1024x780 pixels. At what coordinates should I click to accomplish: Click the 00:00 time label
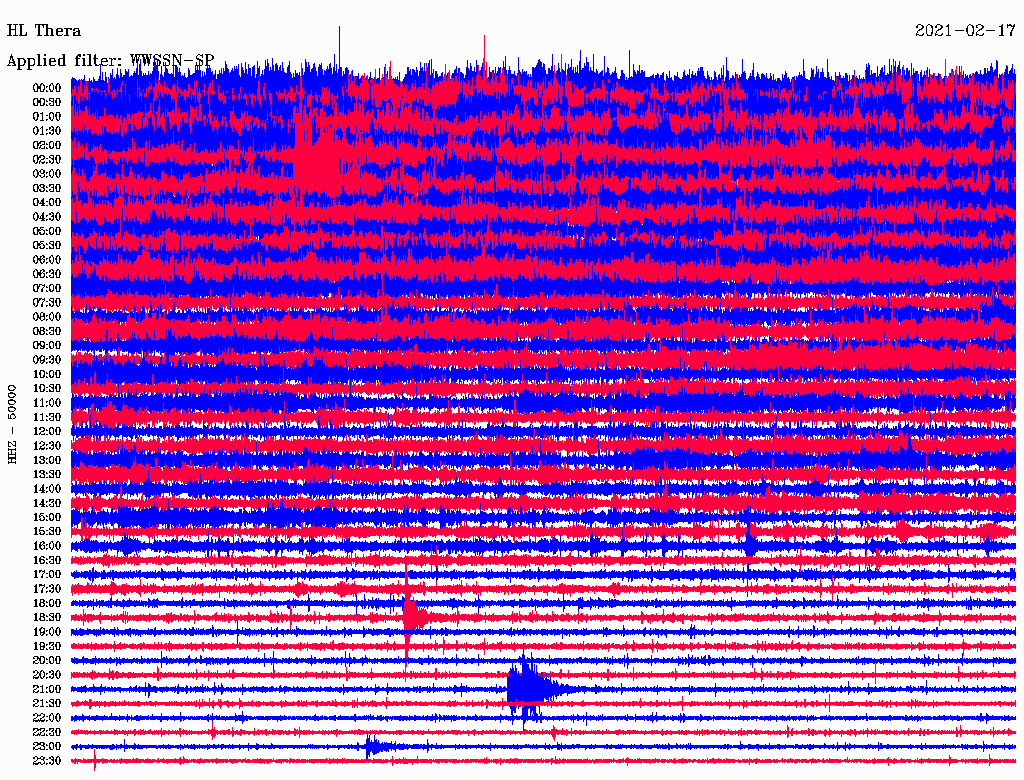[47, 88]
